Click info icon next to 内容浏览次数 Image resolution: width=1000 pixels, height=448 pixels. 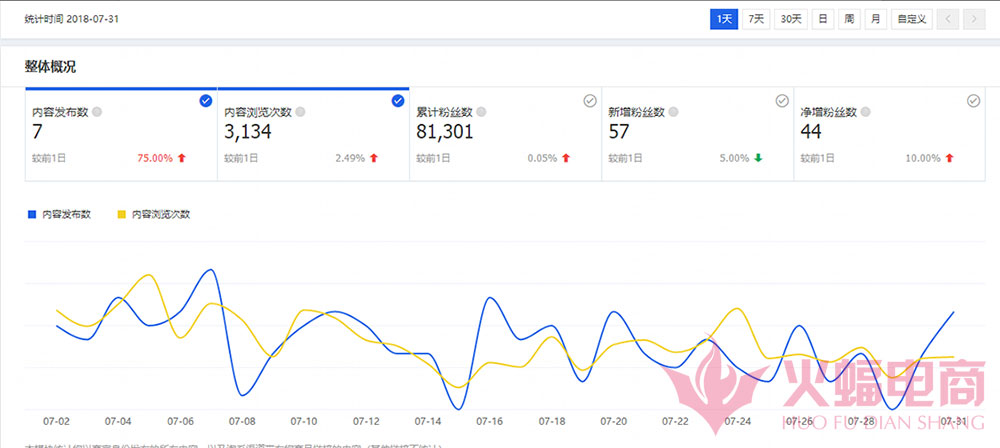pos(301,113)
